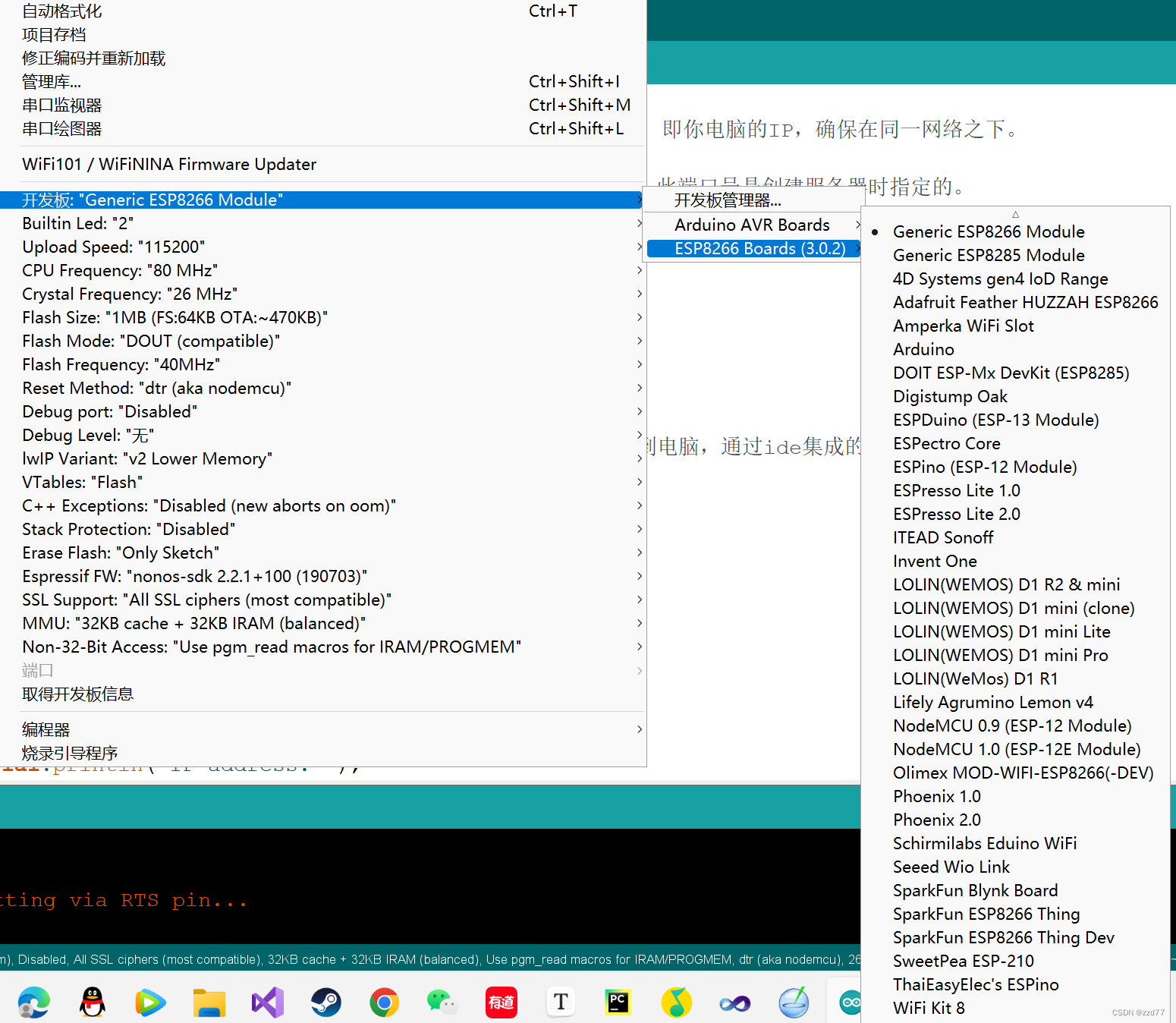Image resolution: width=1176 pixels, height=1023 pixels.
Task: Open WeChat from taskbar
Action: 442,1003
